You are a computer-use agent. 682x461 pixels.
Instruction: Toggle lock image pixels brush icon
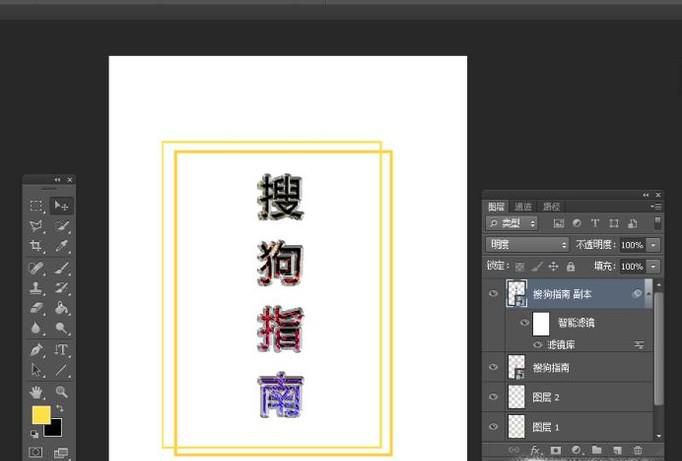pyautogui.click(x=537, y=267)
